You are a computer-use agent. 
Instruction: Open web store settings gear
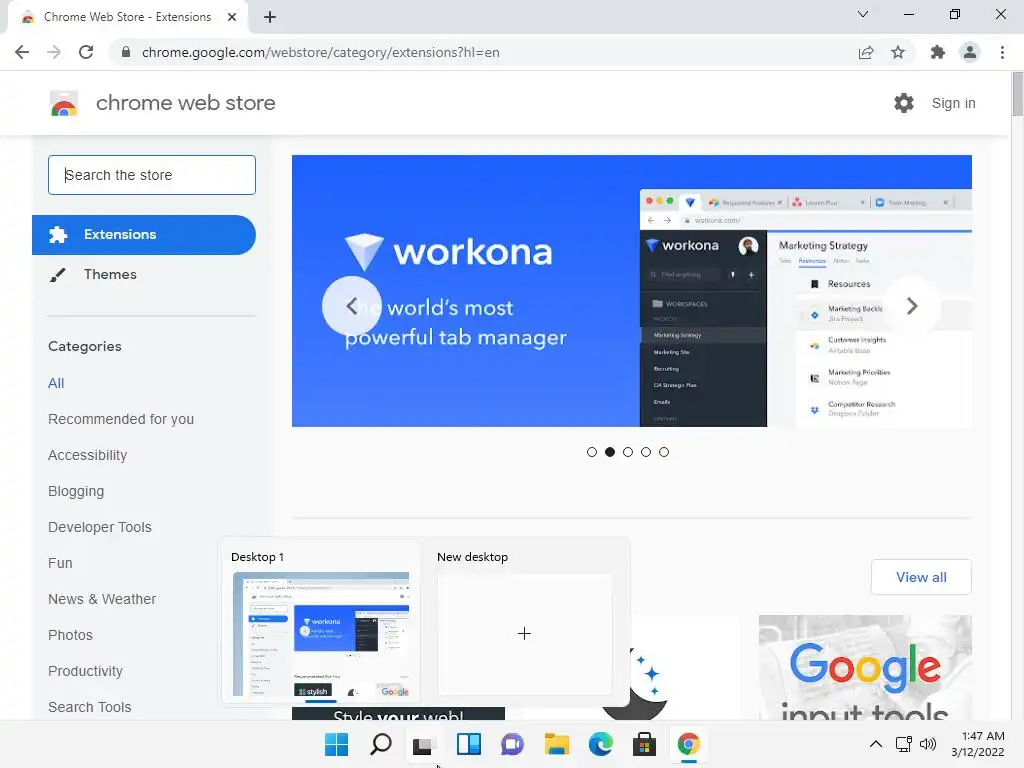point(904,103)
